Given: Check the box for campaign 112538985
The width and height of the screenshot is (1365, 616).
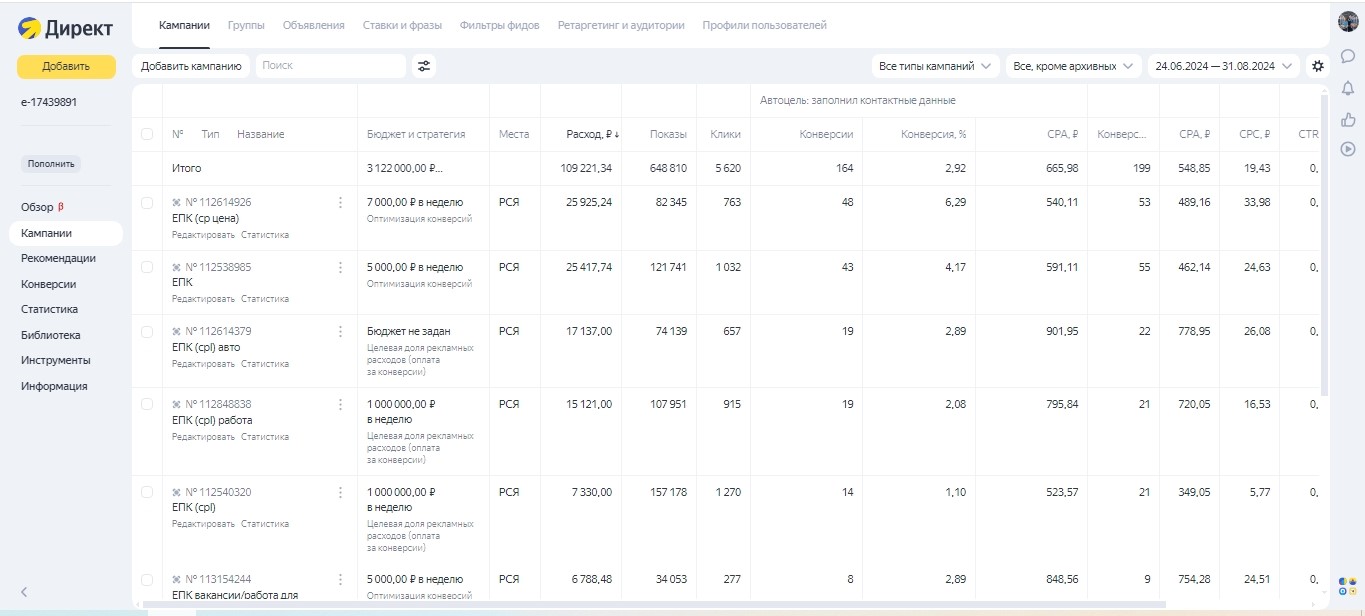Looking at the screenshot, I should click(147, 267).
